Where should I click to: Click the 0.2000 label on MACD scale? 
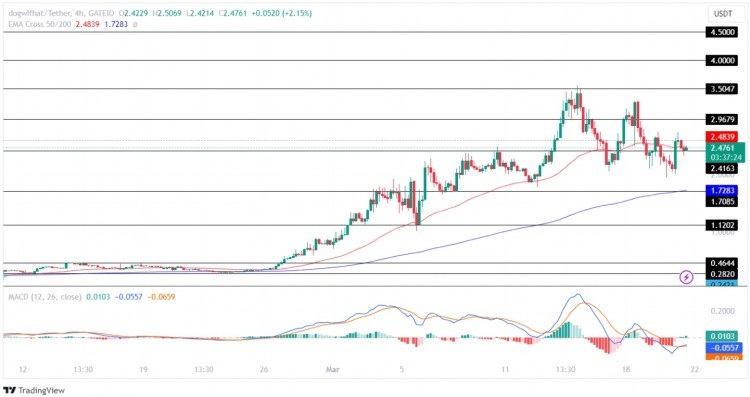(x=722, y=311)
